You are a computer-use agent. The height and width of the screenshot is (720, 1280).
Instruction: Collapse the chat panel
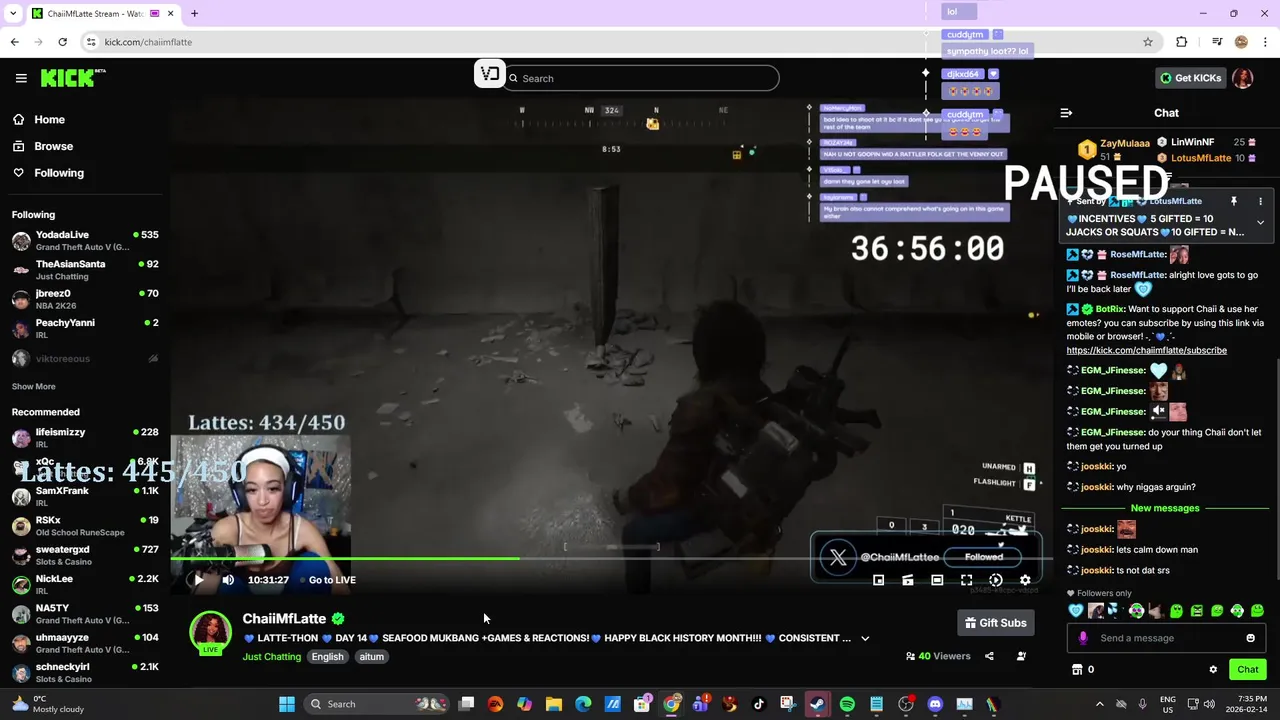1066,113
